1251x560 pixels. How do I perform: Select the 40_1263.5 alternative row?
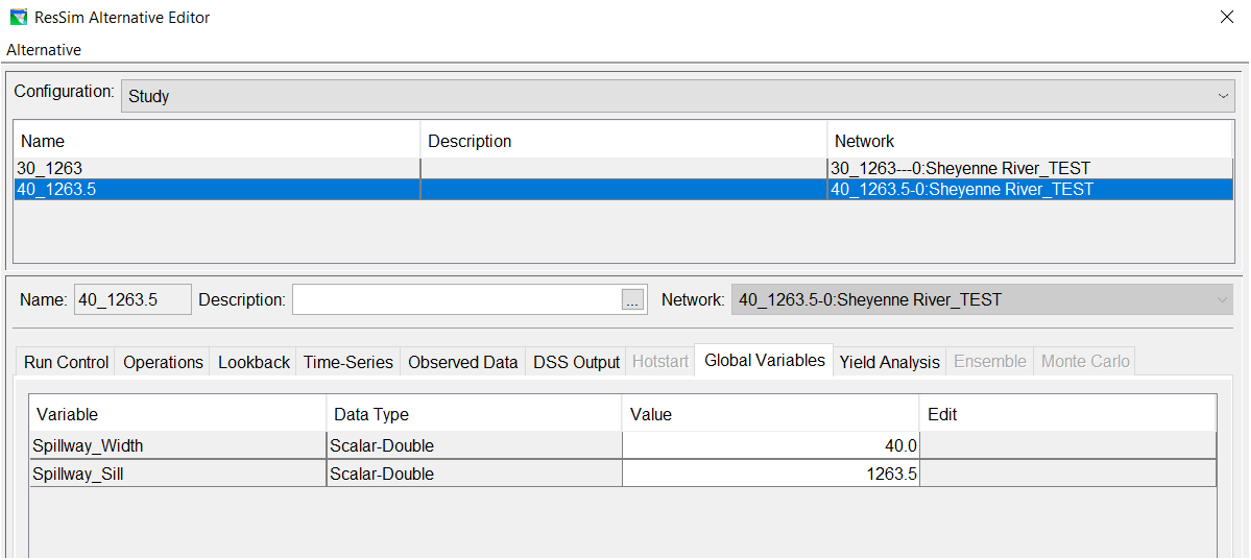(x=216, y=189)
